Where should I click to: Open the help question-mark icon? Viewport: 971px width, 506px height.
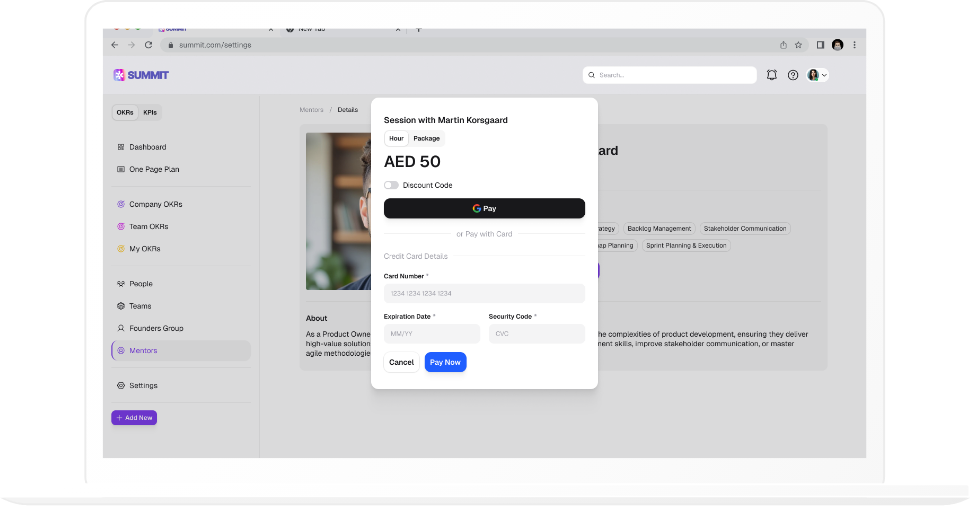click(x=793, y=75)
